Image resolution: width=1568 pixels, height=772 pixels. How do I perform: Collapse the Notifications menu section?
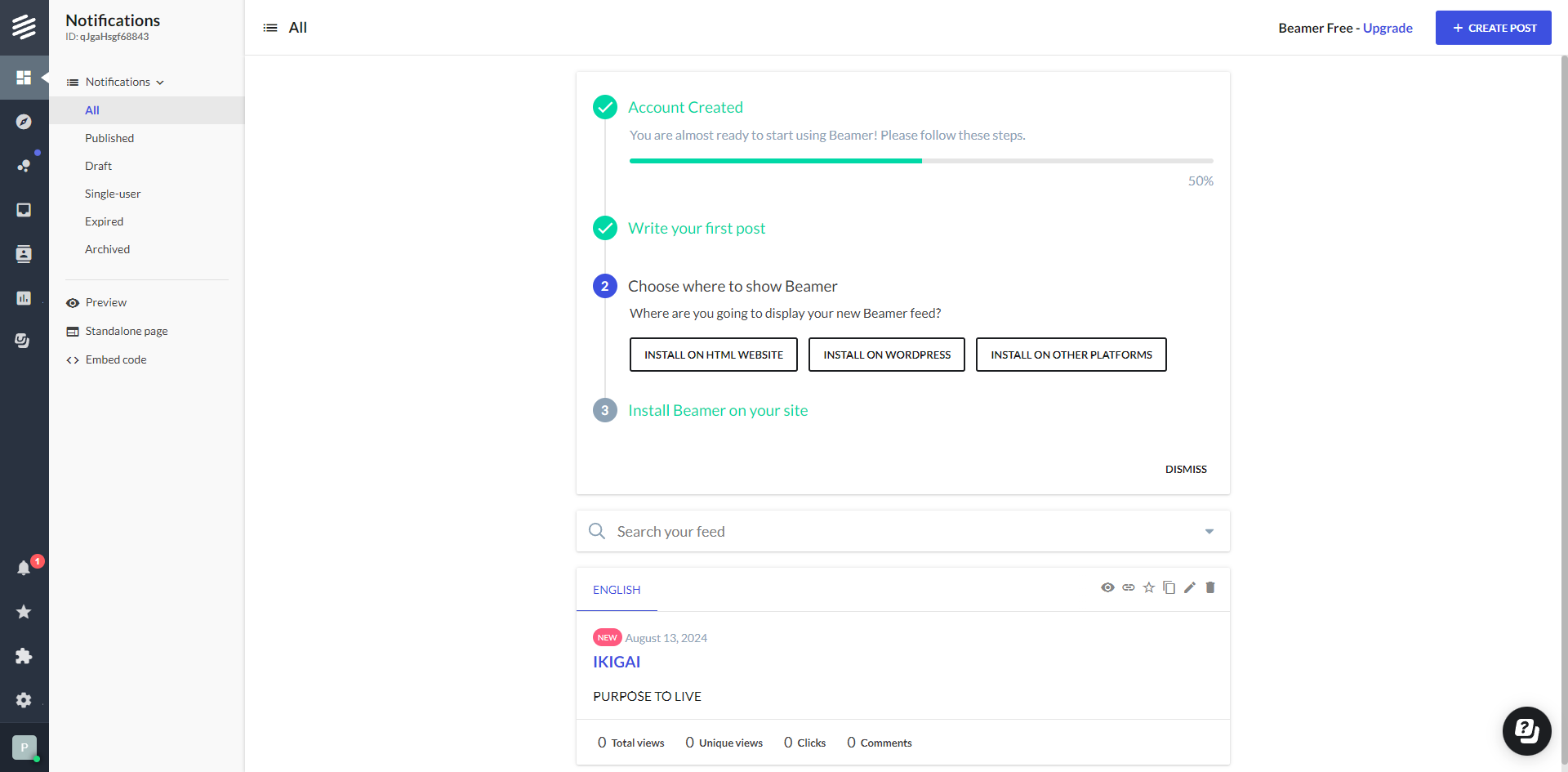116,82
